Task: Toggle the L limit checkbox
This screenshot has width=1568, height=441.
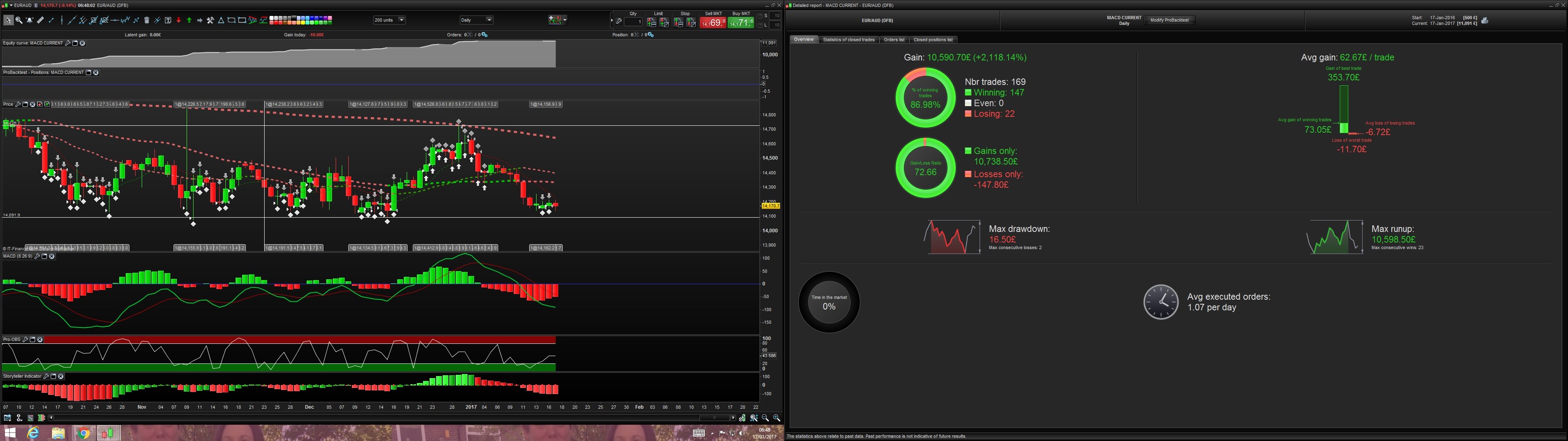Action: coord(761,25)
